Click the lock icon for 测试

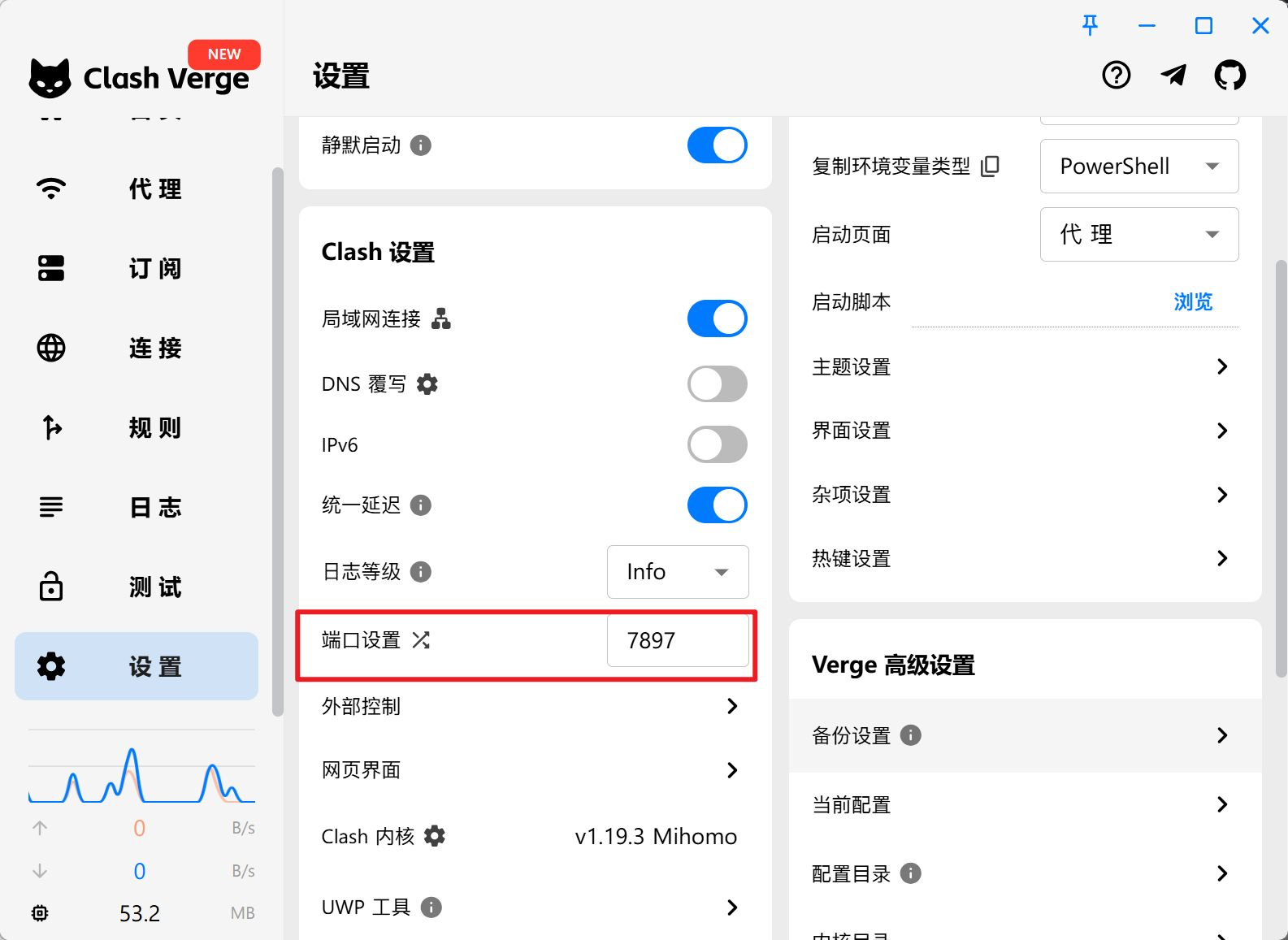51,587
